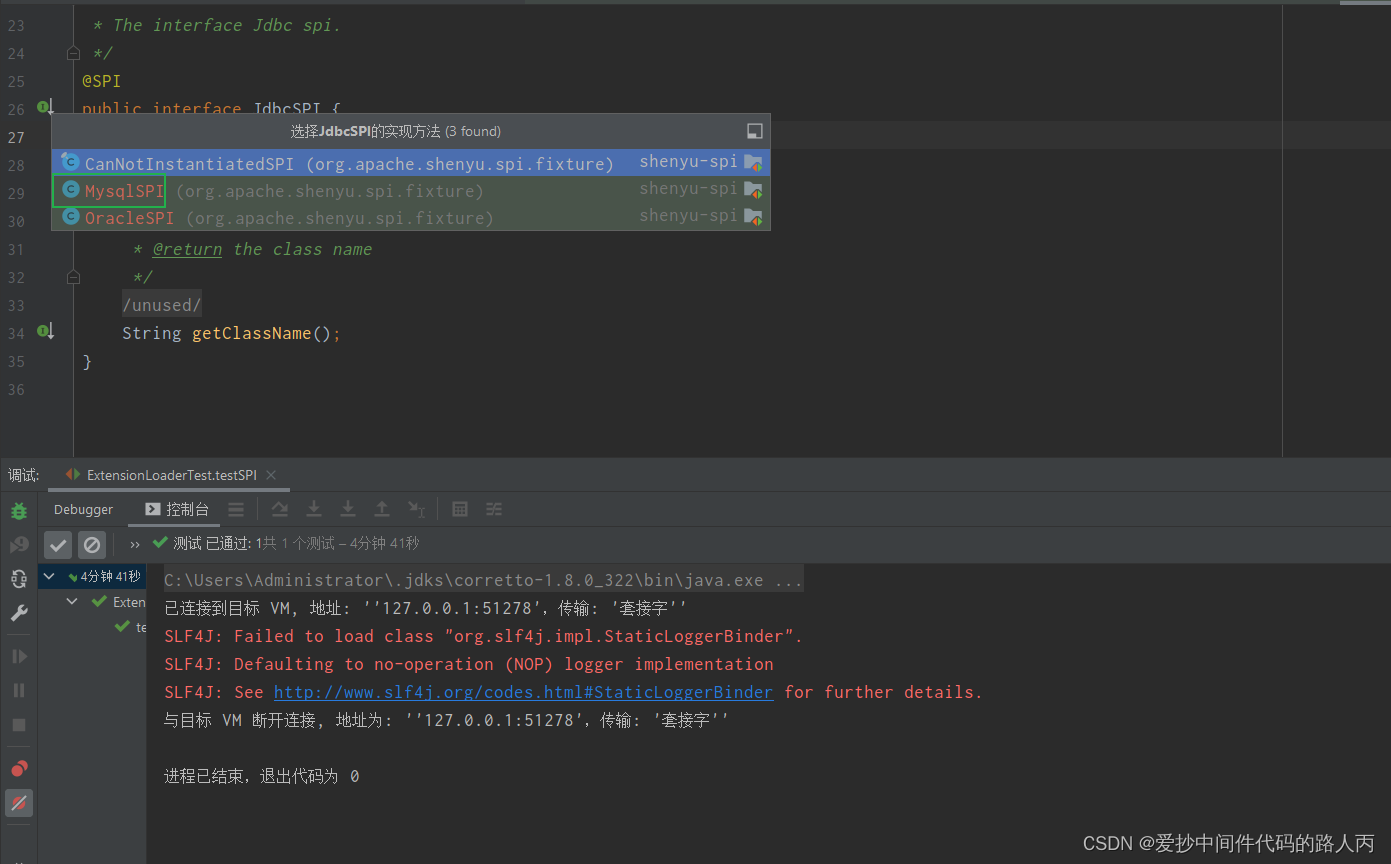Viewport: 1391px width, 864px height.
Task: Click the layout settings lines icon beside 控制台
Action: click(236, 509)
